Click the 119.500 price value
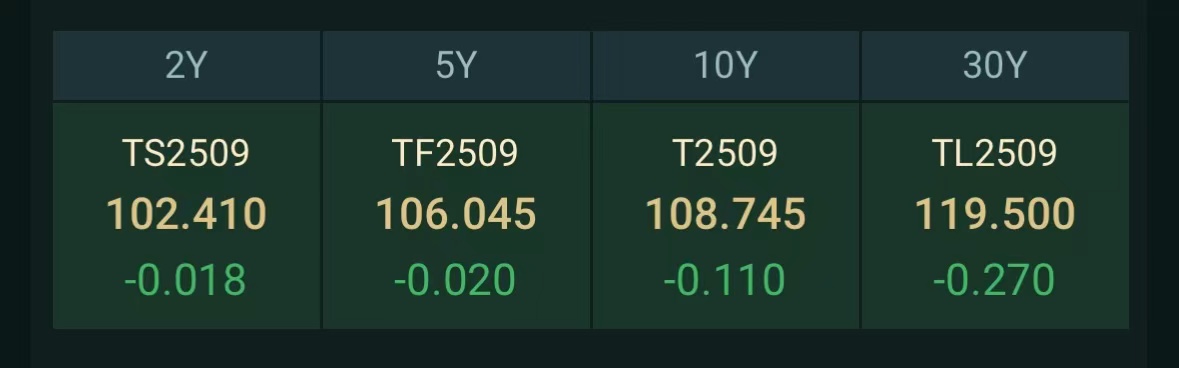 (x=995, y=214)
